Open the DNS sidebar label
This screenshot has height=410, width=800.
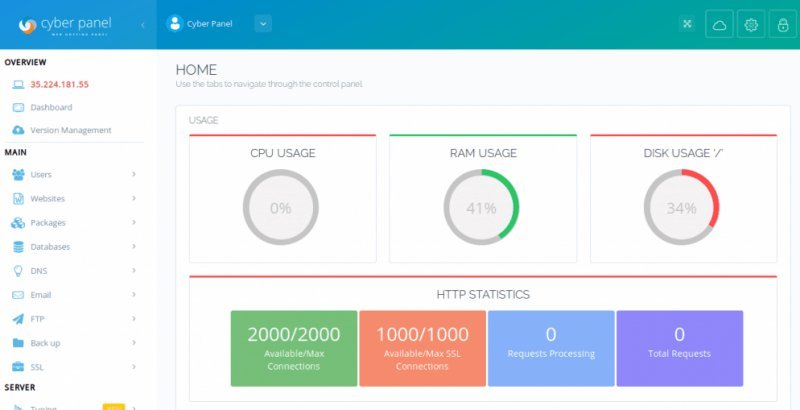[x=39, y=271]
